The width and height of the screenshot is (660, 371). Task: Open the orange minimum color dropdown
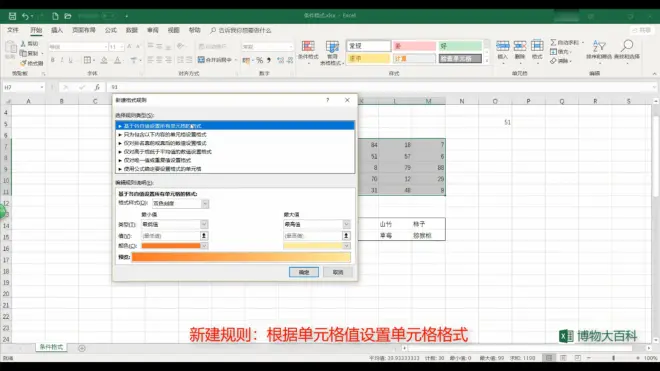coord(204,246)
